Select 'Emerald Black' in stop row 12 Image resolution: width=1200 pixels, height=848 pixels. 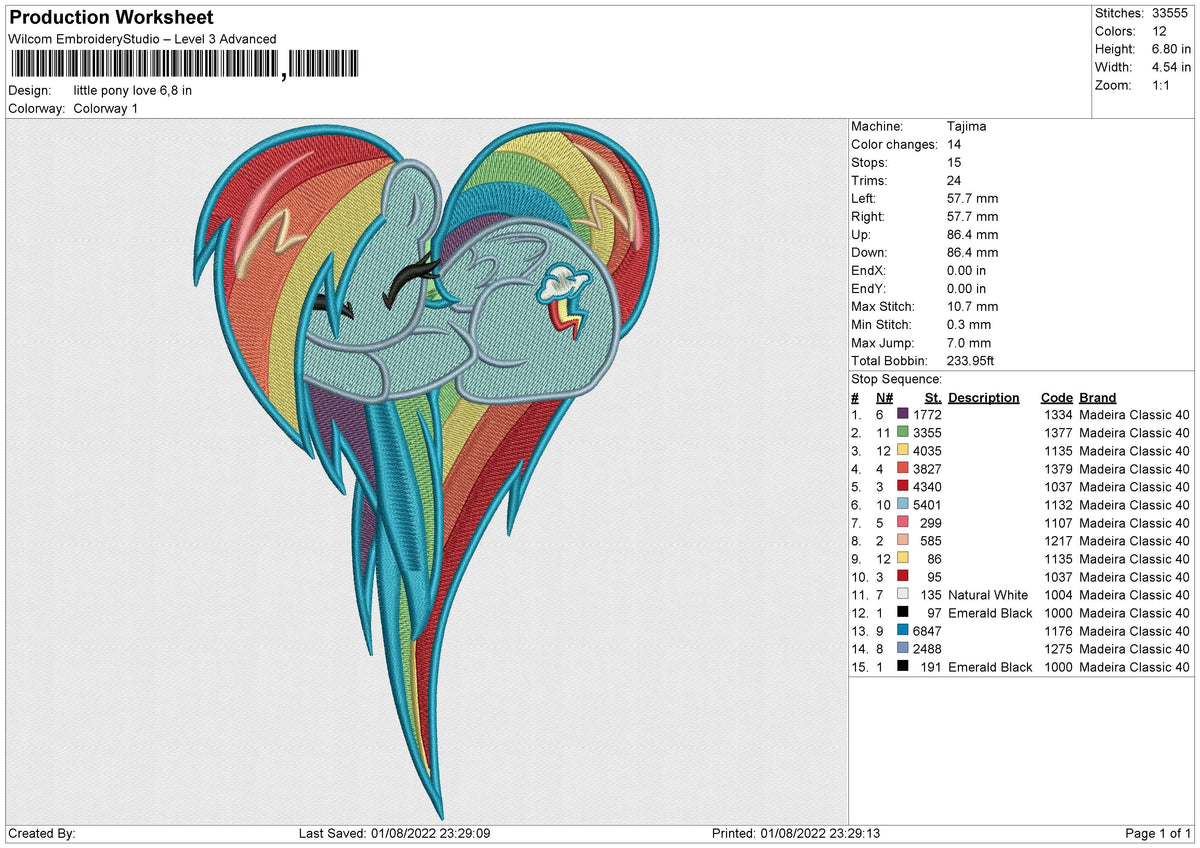coord(990,612)
